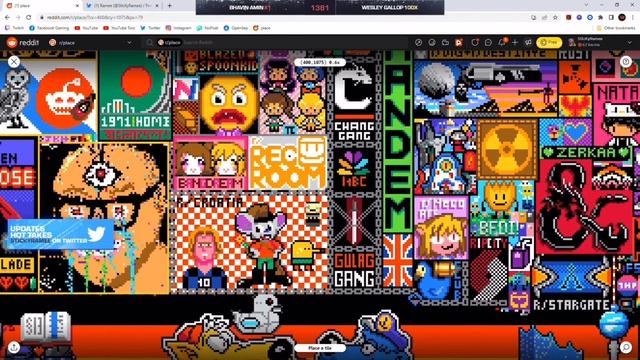Open the notifications bell
Image resolution: width=640 pixels, height=360 pixels.
point(502,42)
